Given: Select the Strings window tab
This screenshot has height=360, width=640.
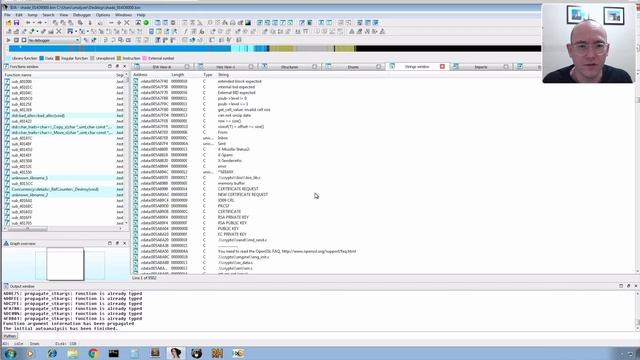Looking at the screenshot, I should pyautogui.click(x=417, y=67).
